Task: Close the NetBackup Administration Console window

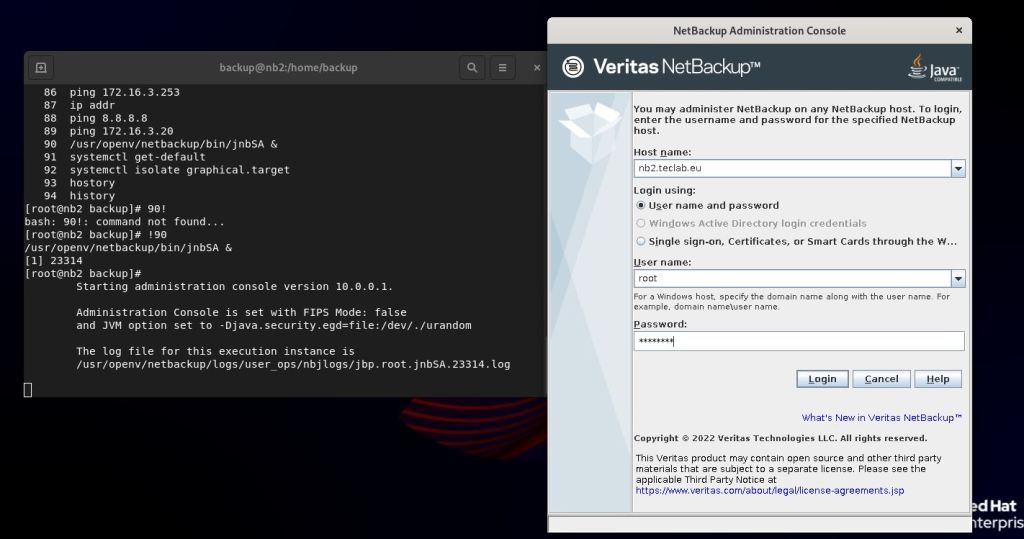Action: 959,31
